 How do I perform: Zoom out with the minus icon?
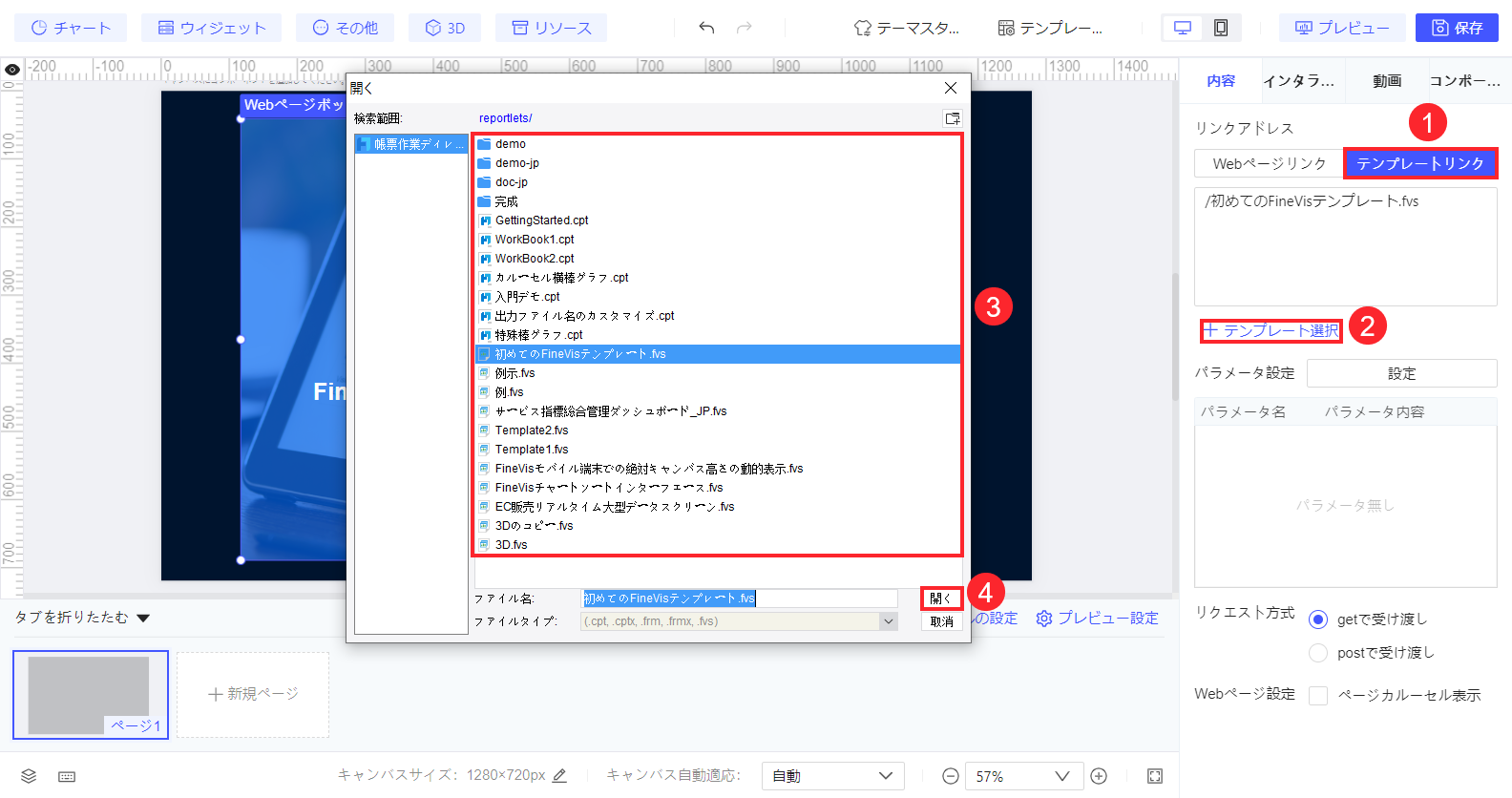point(951,776)
